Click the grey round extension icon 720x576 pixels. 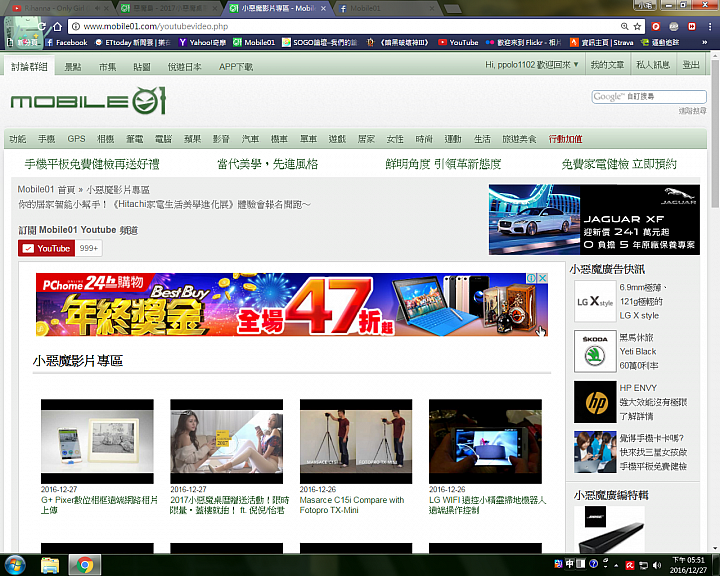674,27
